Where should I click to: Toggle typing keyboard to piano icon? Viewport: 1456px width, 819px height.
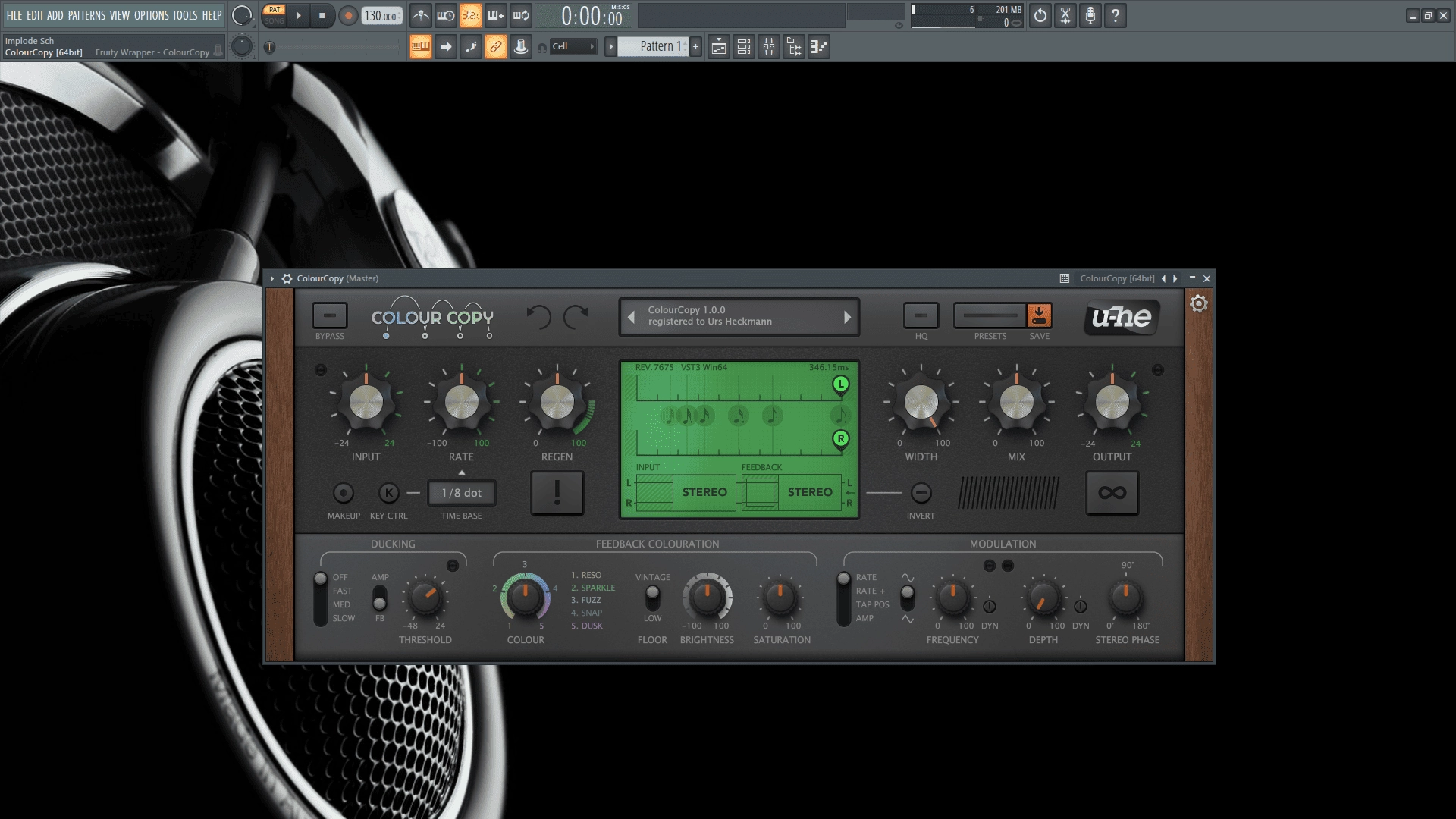click(x=421, y=47)
